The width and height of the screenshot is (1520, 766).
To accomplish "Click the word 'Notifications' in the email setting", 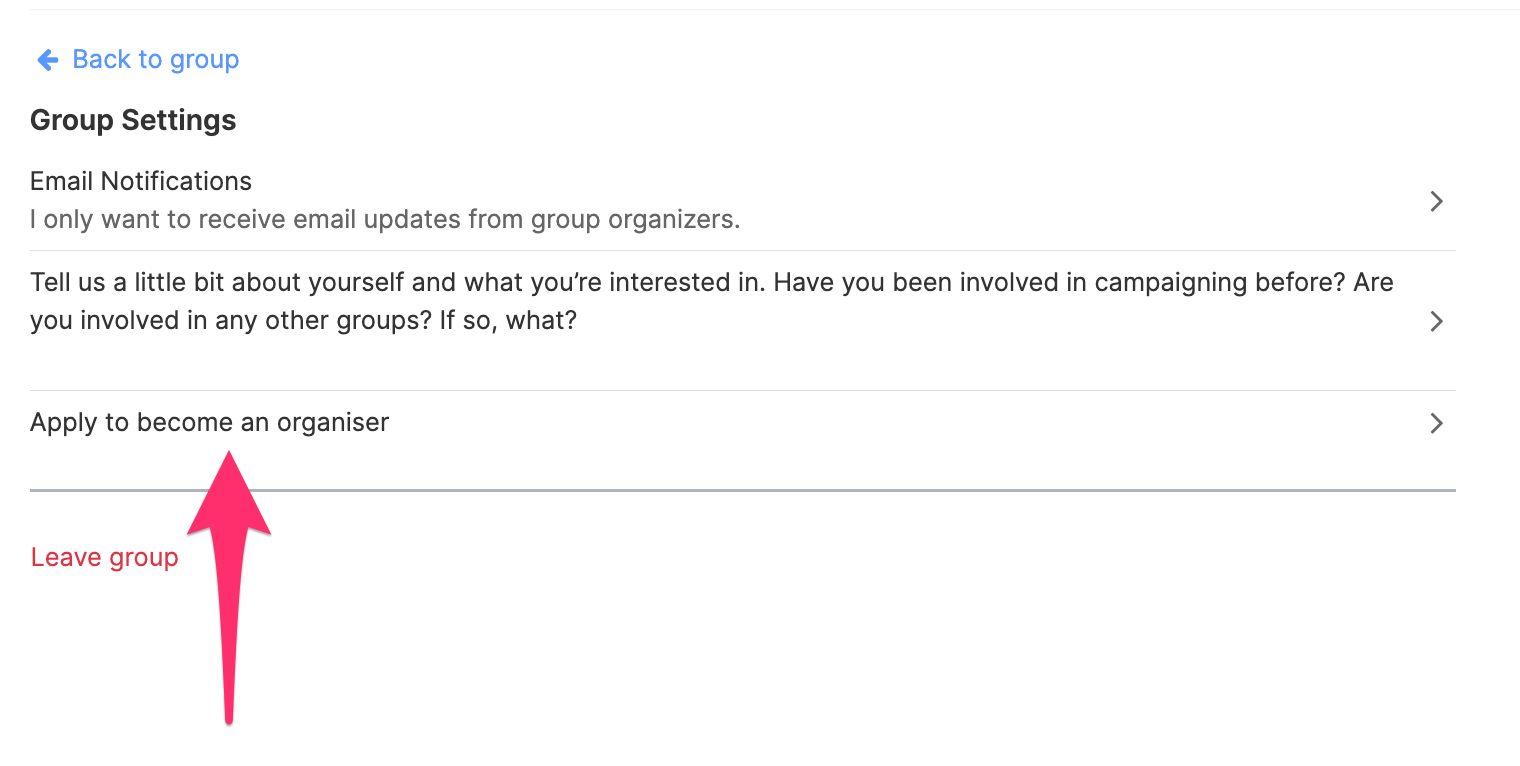I will tap(176, 181).
